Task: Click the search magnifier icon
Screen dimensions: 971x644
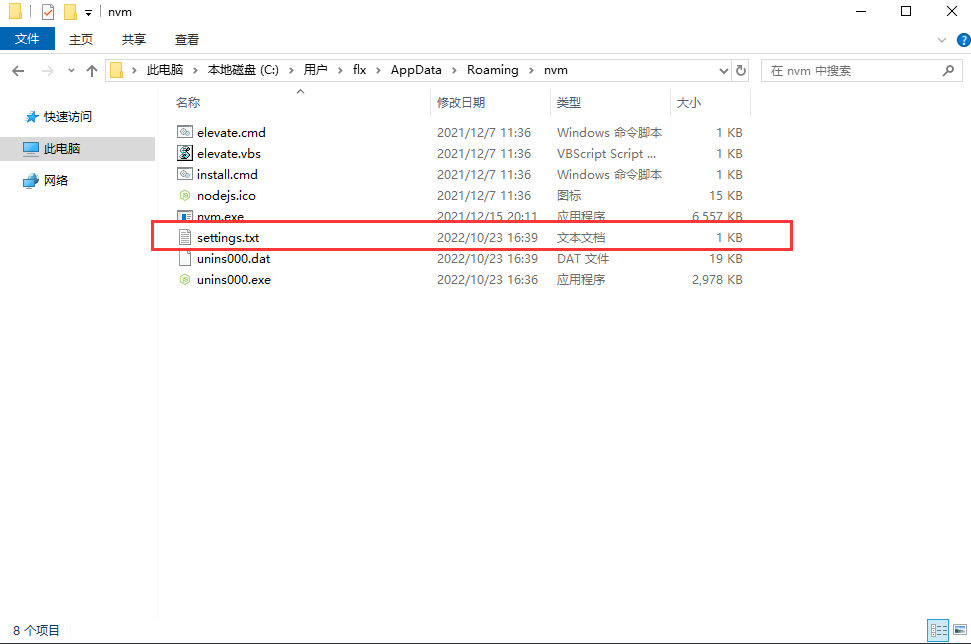Action: pyautogui.click(x=947, y=71)
